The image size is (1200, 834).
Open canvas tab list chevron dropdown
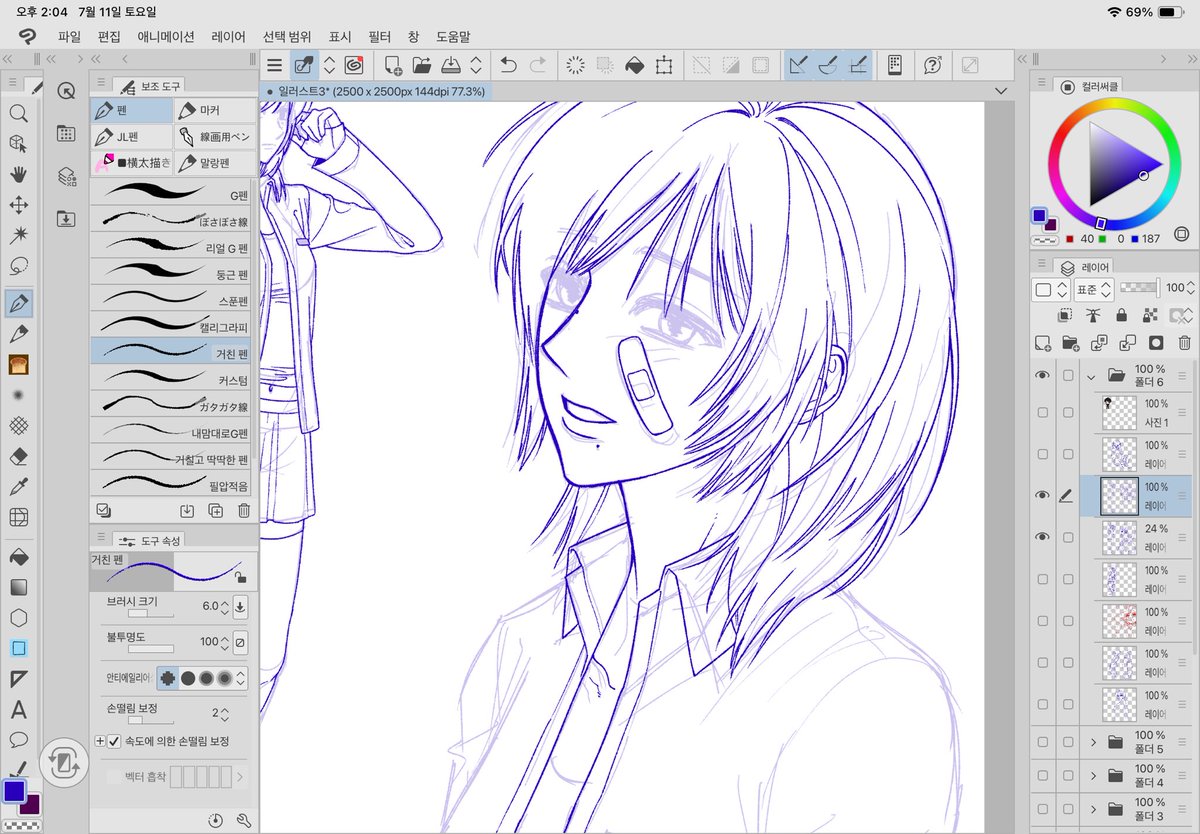coord(1001,91)
